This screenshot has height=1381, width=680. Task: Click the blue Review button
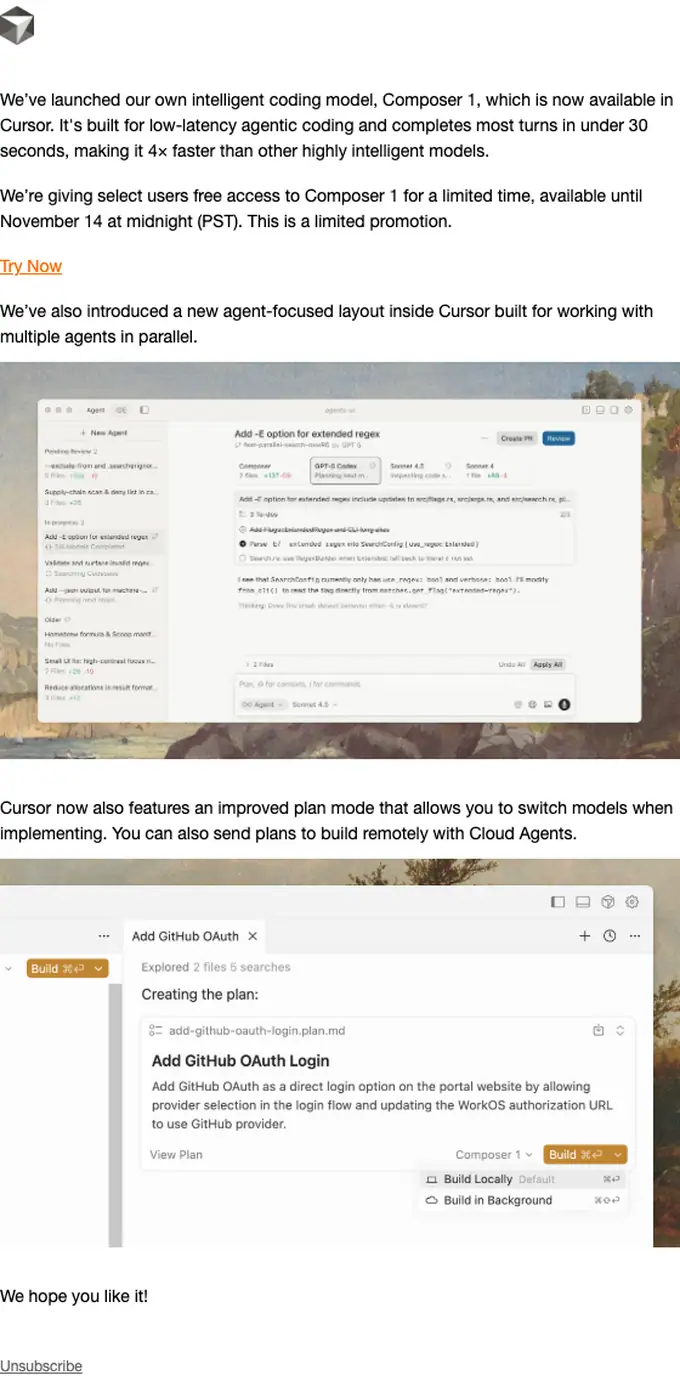click(x=559, y=438)
